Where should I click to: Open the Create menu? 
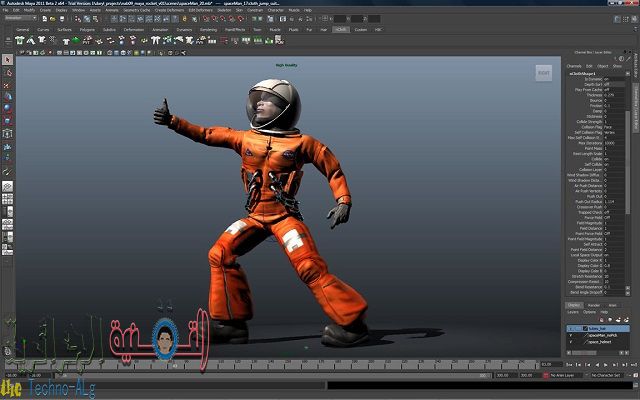point(45,10)
